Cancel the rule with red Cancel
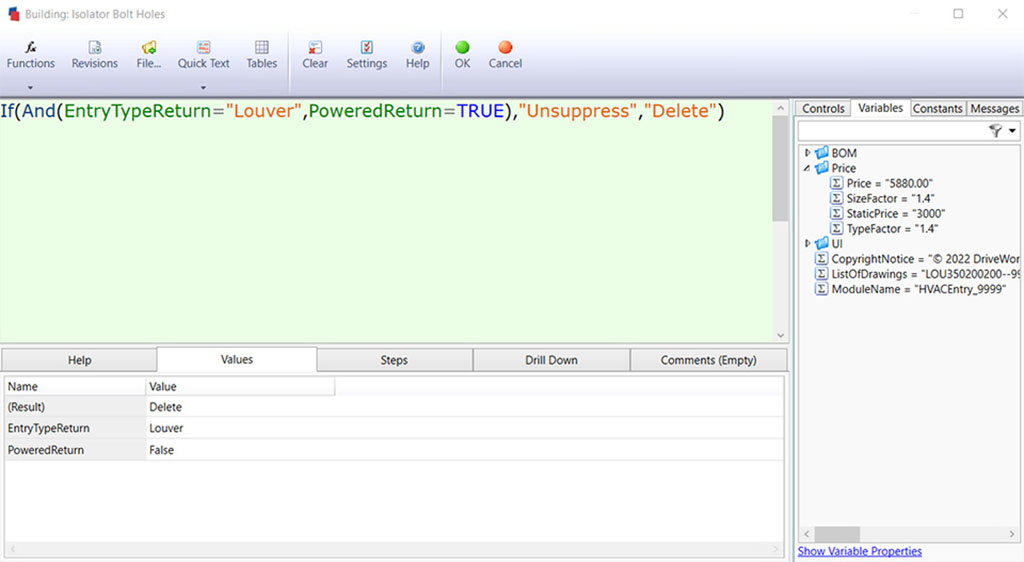Screen dimensions: 1024x562 click(505, 55)
